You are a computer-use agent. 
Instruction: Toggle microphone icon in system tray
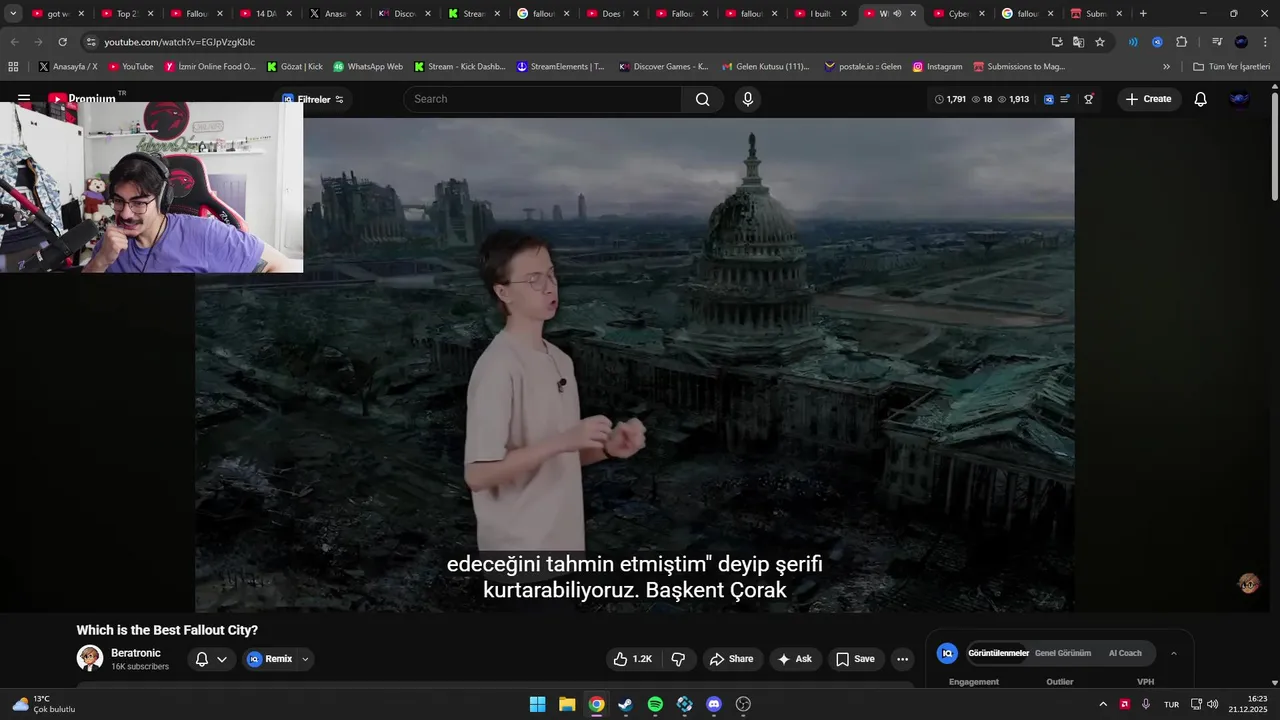[1146, 704]
